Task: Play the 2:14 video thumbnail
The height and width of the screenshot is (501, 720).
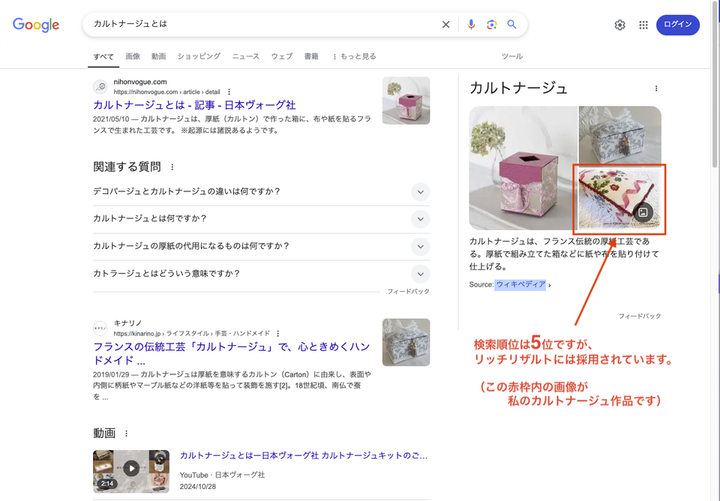Action: point(131,471)
